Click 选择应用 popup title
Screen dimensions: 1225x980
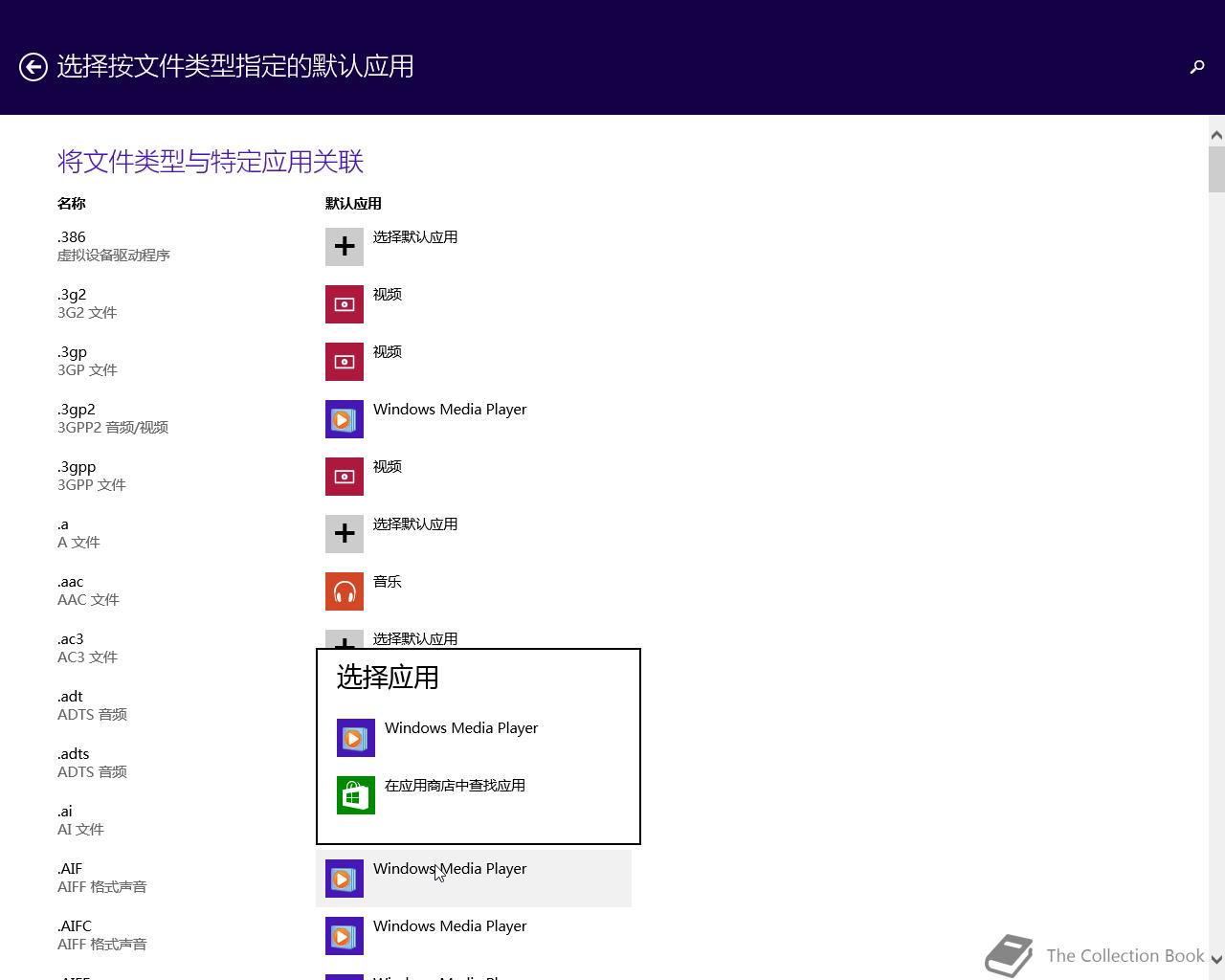pyautogui.click(x=388, y=678)
